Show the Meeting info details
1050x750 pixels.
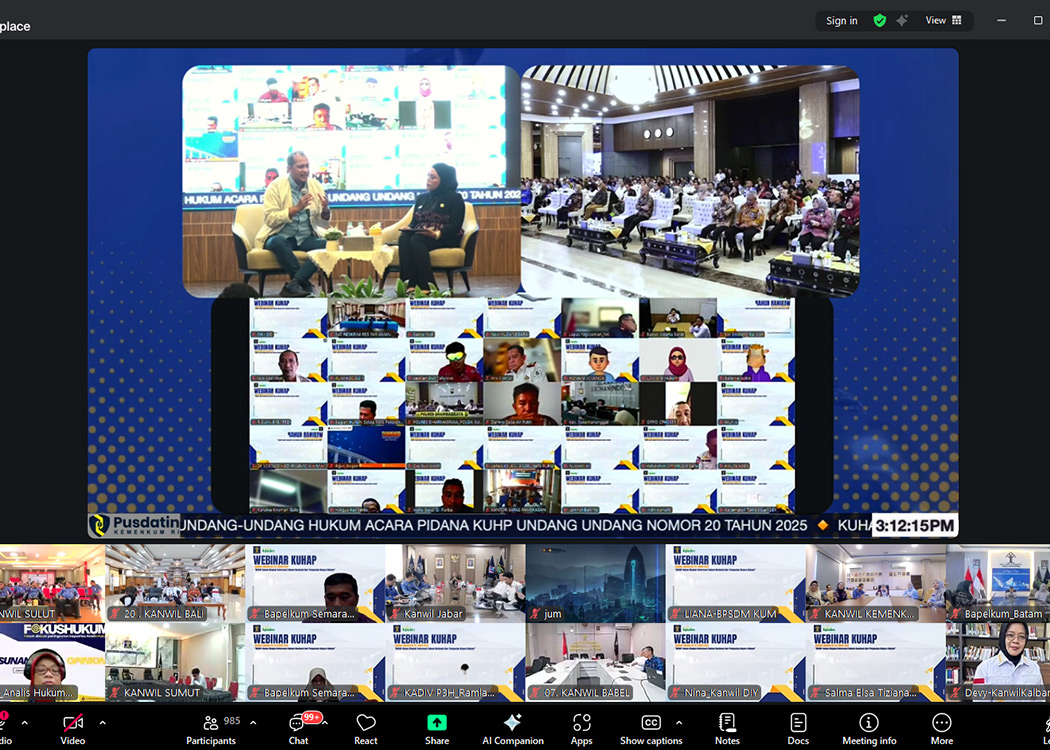point(869,727)
